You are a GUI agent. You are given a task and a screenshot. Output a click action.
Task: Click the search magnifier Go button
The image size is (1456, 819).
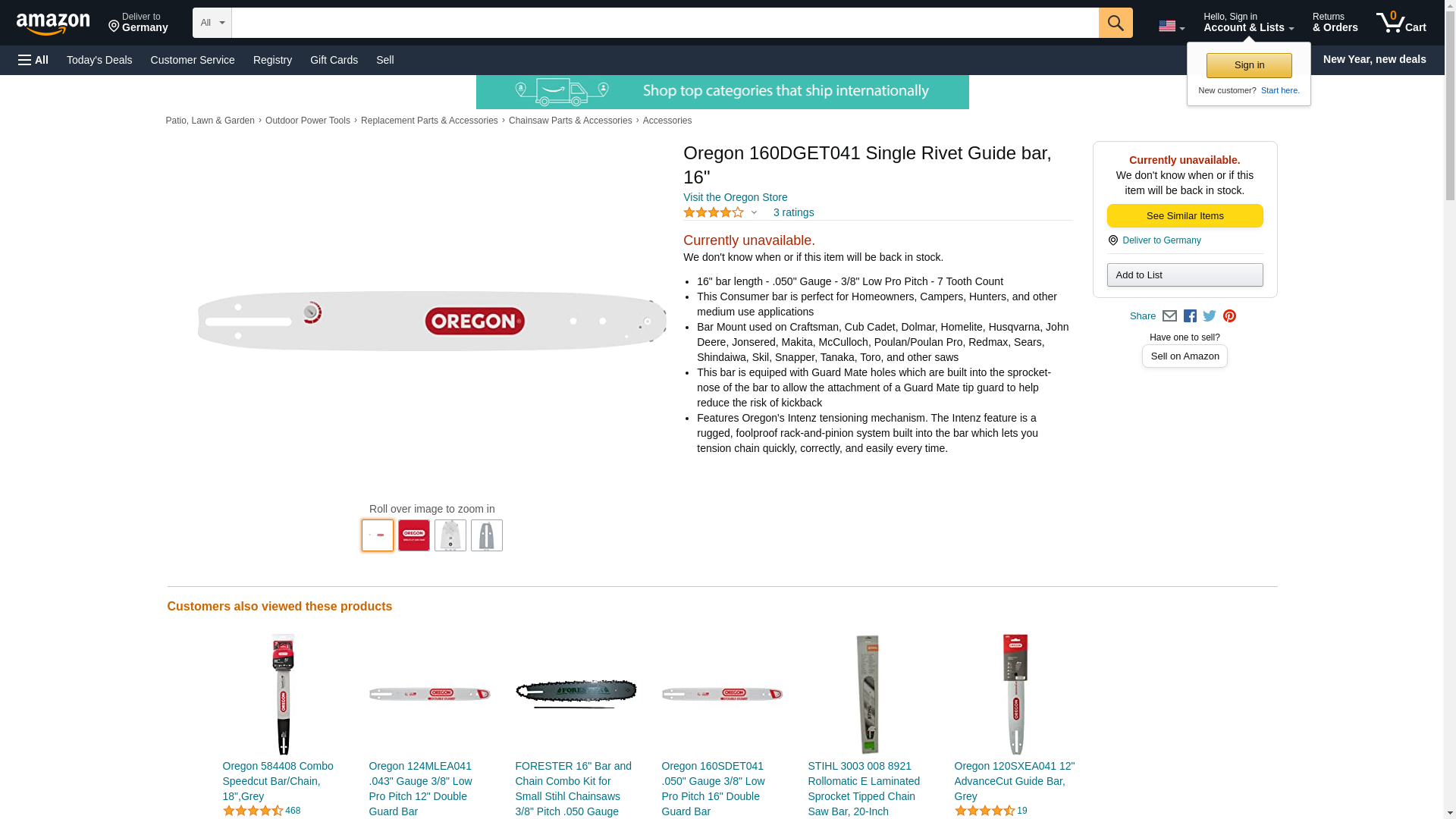click(x=1115, y=23)
